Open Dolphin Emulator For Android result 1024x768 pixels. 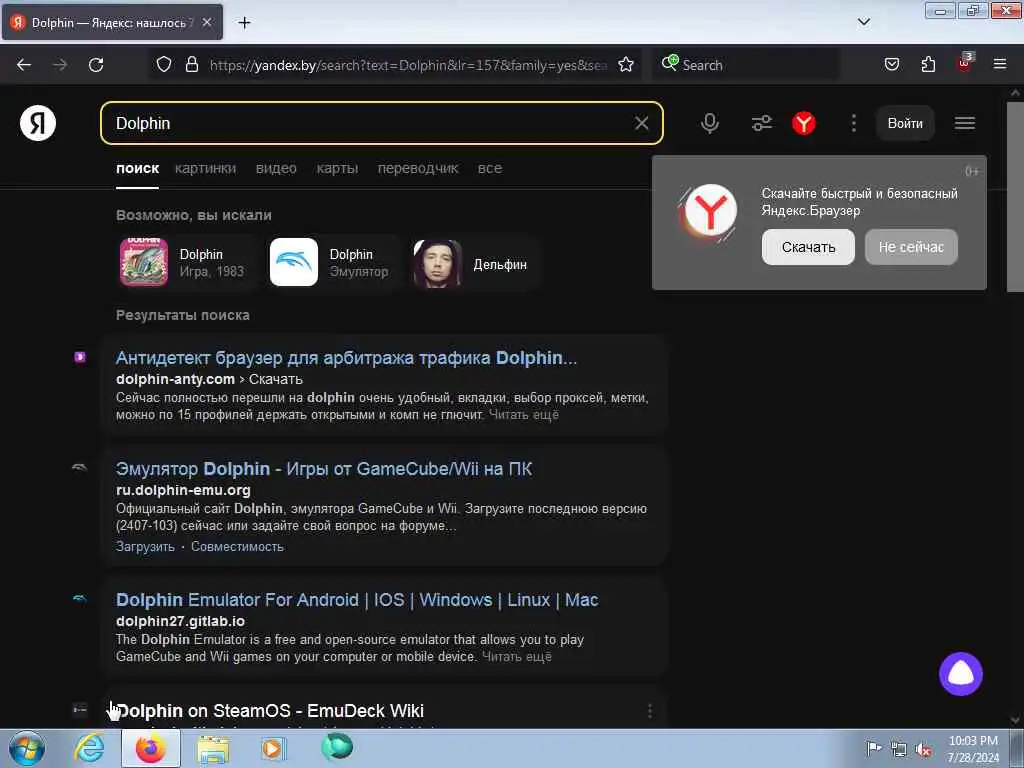tap(357, 600)
